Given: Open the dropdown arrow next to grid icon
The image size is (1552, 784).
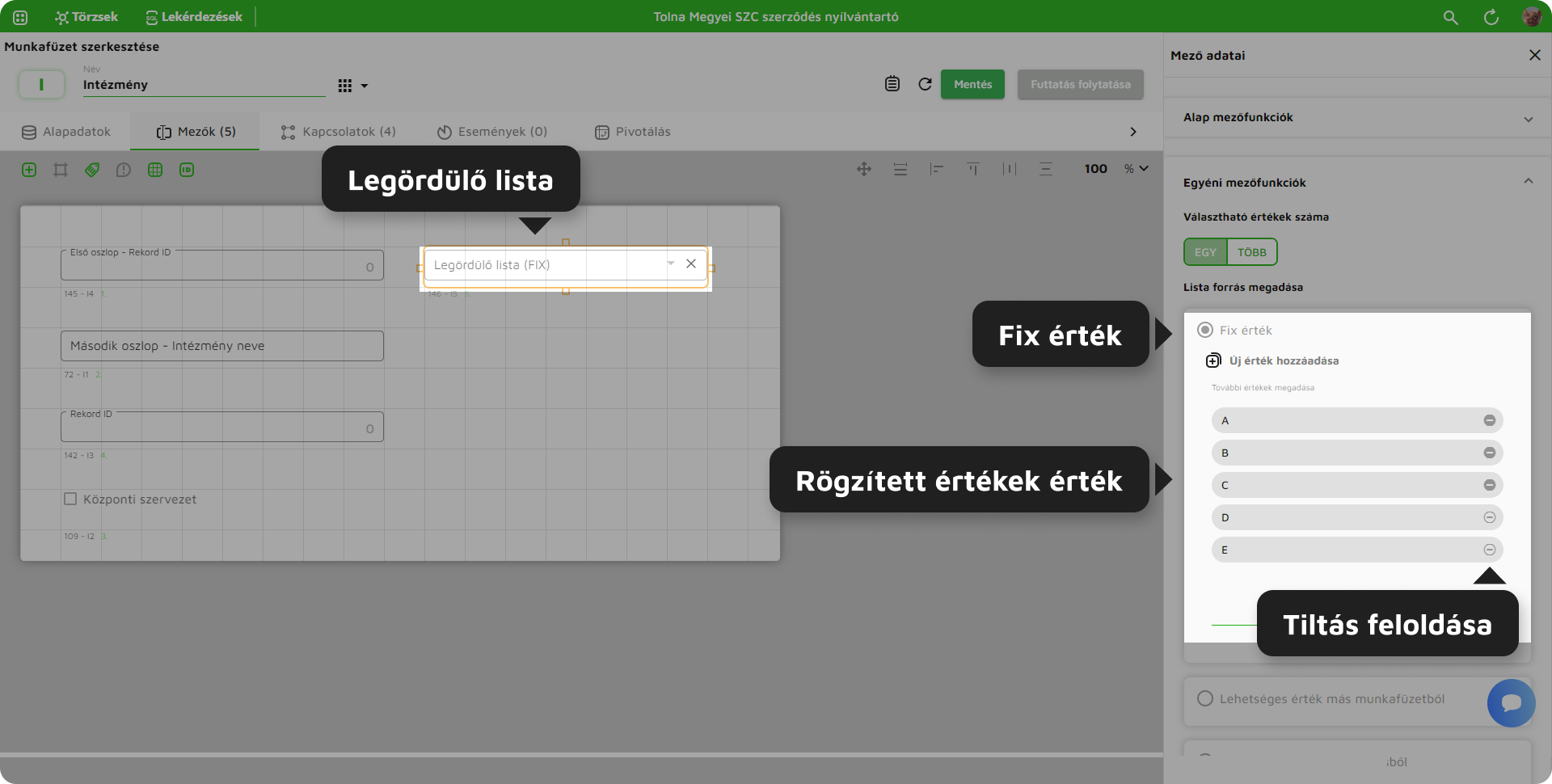Looking at the screenshot, I should (365, 86).
